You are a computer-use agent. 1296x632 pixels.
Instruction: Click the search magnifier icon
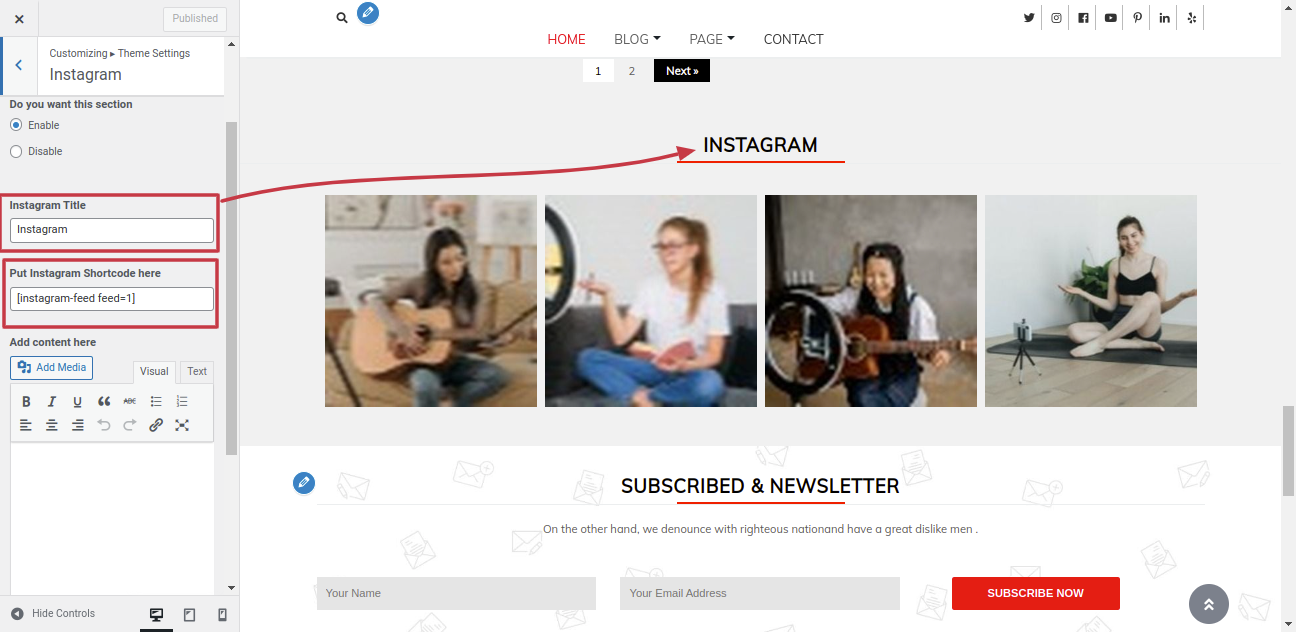tap(342, 17)
